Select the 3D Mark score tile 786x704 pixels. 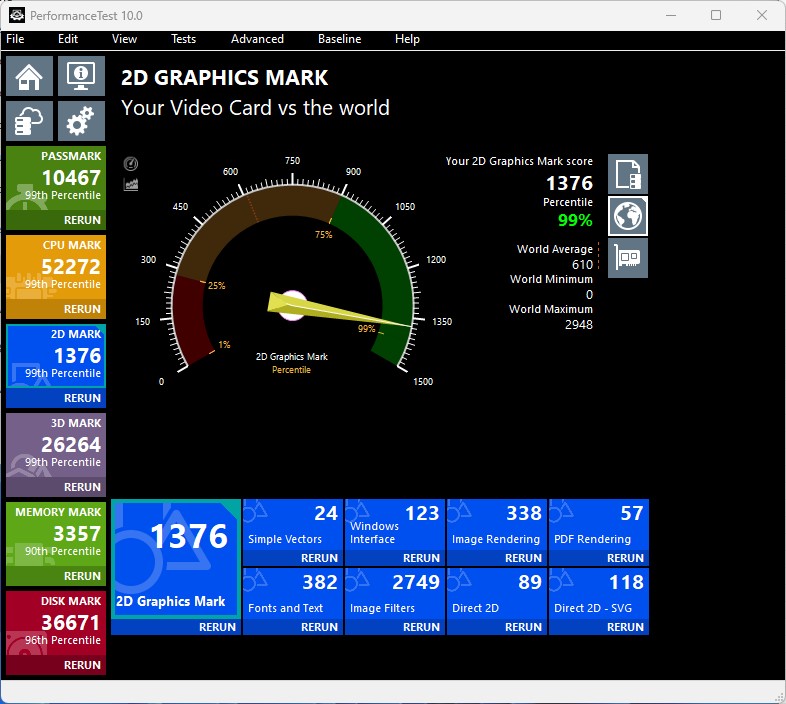pyautogui.click(x=56, y=445)
